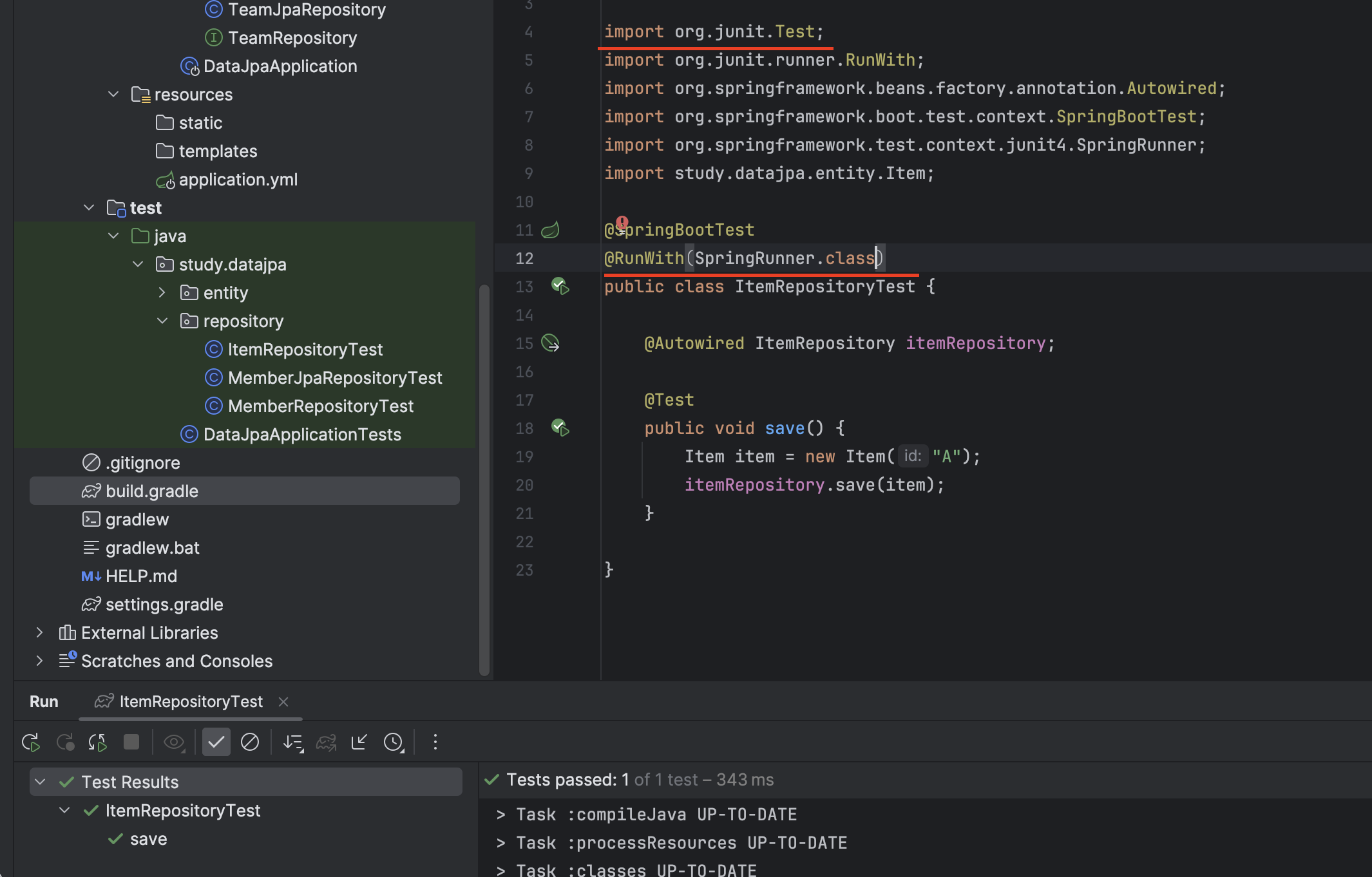
Task: Click ItemRepositoryTest class name on line 13
Action: tap(824, 287)
